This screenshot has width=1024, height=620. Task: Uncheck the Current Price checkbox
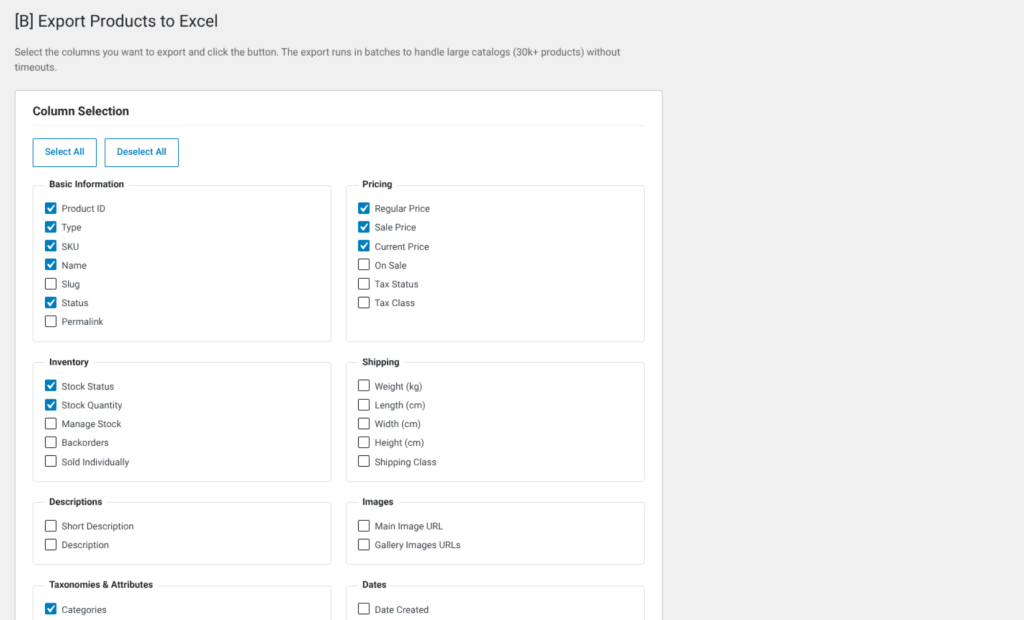pos(364,246)
